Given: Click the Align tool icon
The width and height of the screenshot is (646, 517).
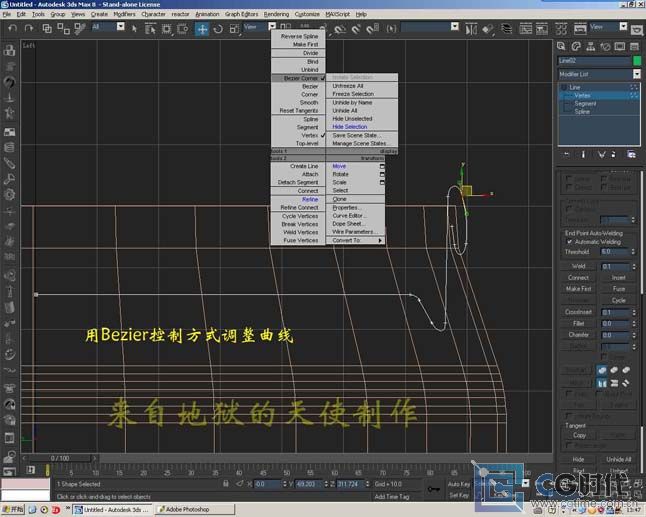Looking at the screenshot, I should (x=488, y=29).
